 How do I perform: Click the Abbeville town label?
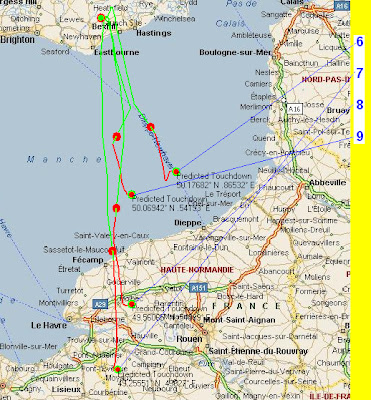pyautogui.click(x=328, y=183)
